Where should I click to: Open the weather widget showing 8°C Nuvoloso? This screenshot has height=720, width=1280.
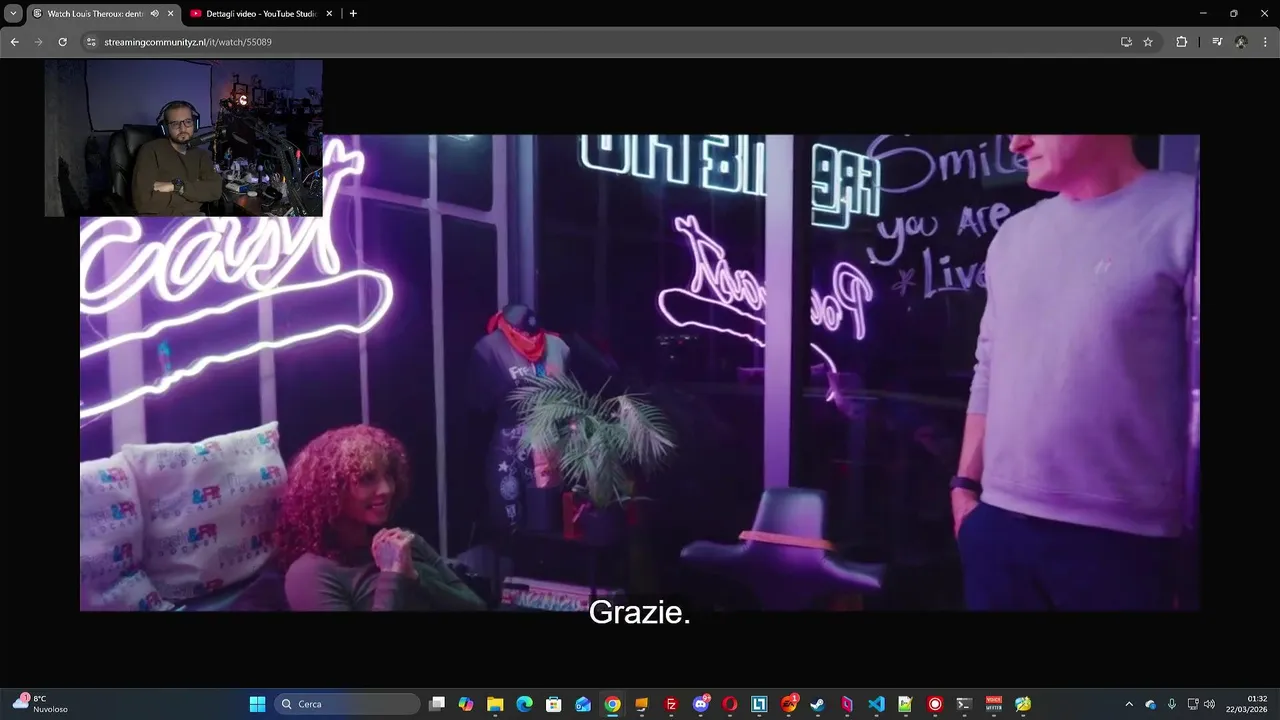[42, 704]
